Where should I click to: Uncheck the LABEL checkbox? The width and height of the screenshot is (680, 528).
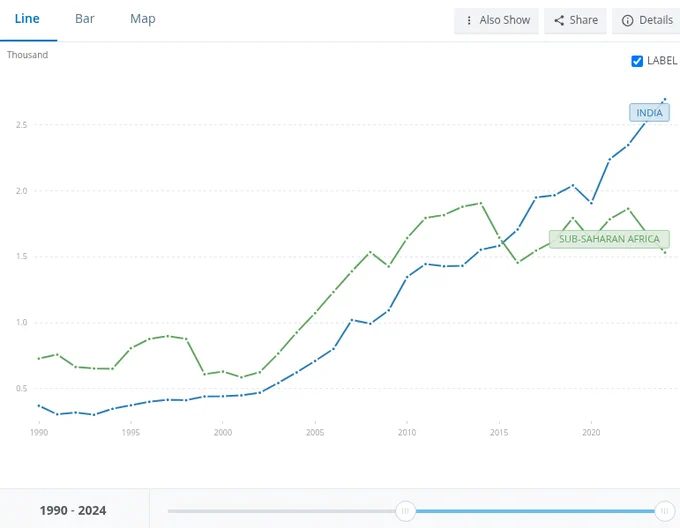637,61
